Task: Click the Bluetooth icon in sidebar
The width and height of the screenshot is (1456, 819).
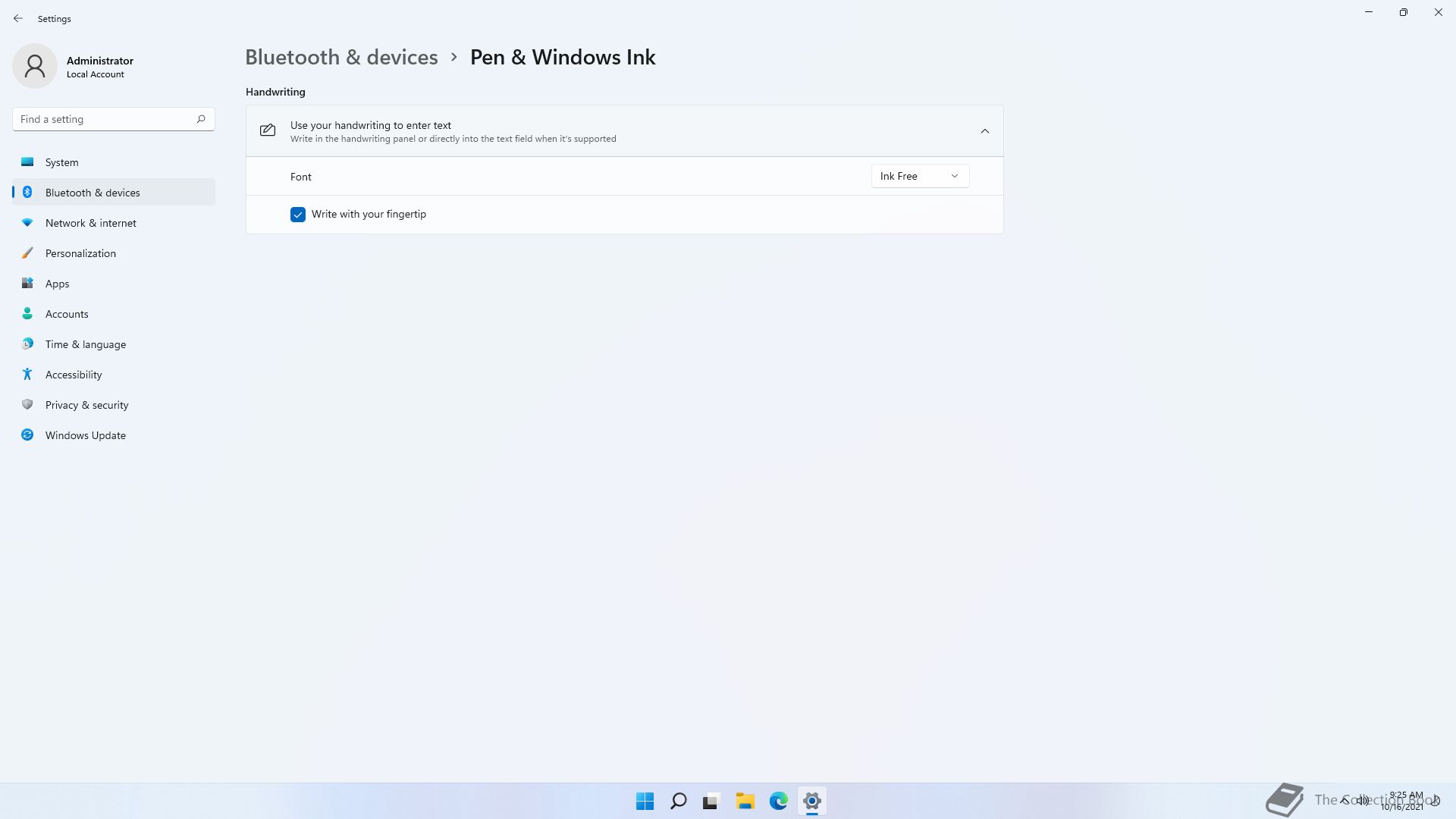Action: (x=27, y=193)
